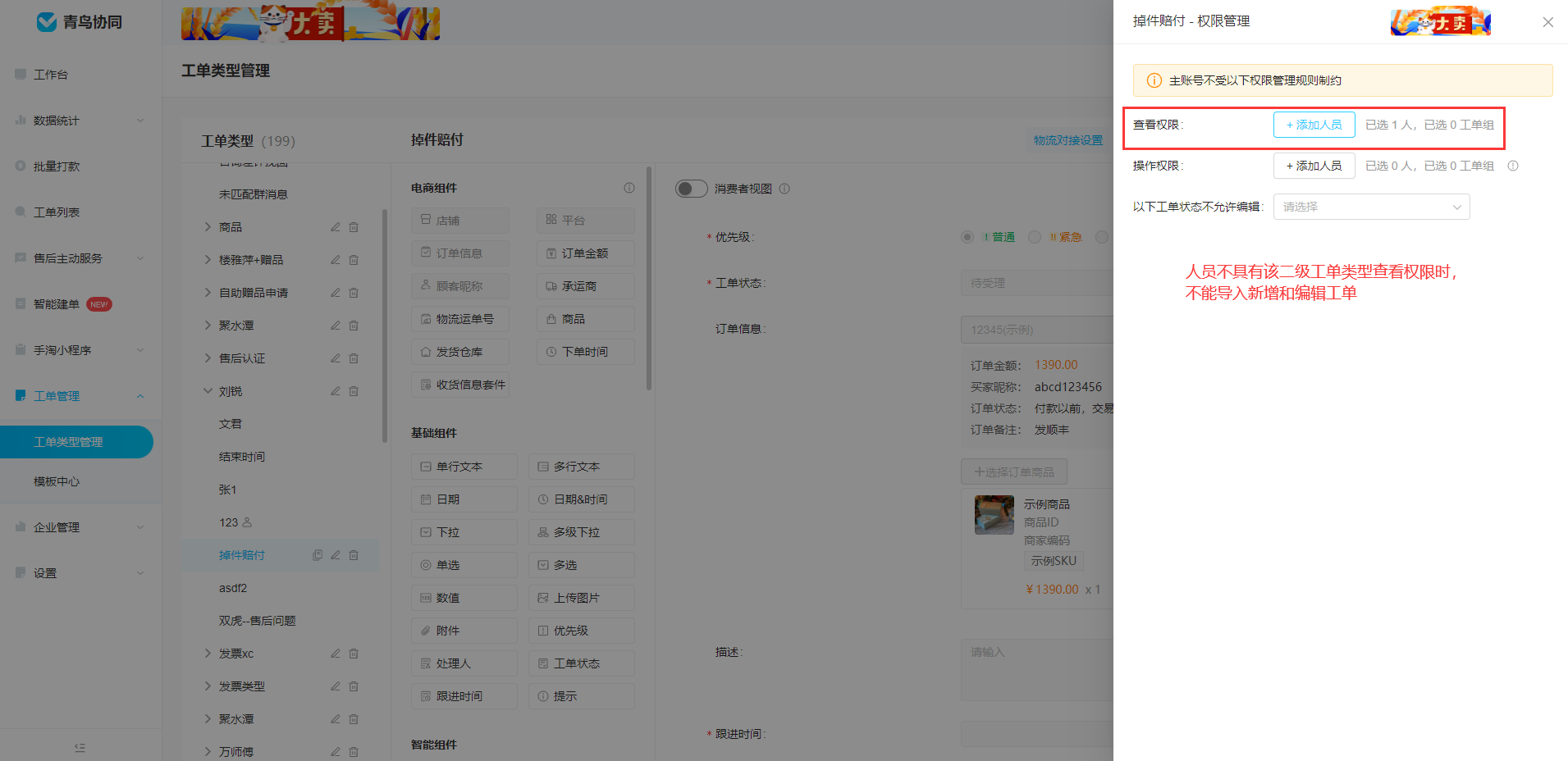Add viewers with 查看权限 添加人员 button

click(x=1314, y=125)
